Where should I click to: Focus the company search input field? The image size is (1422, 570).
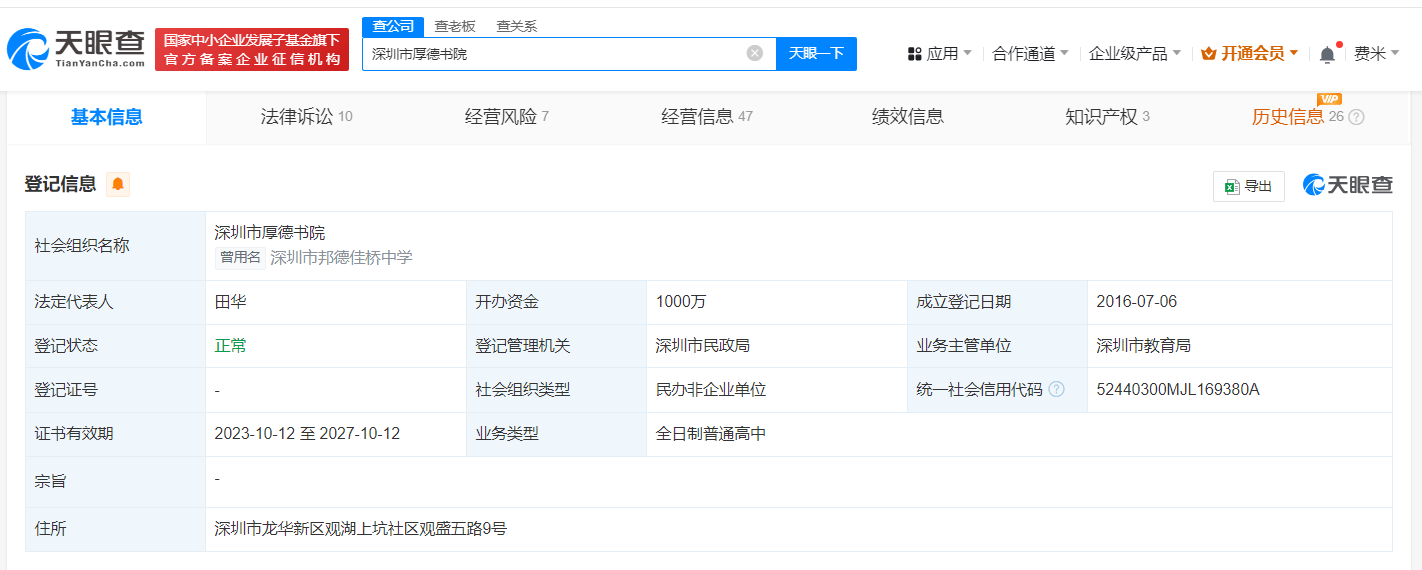(555, 54)
